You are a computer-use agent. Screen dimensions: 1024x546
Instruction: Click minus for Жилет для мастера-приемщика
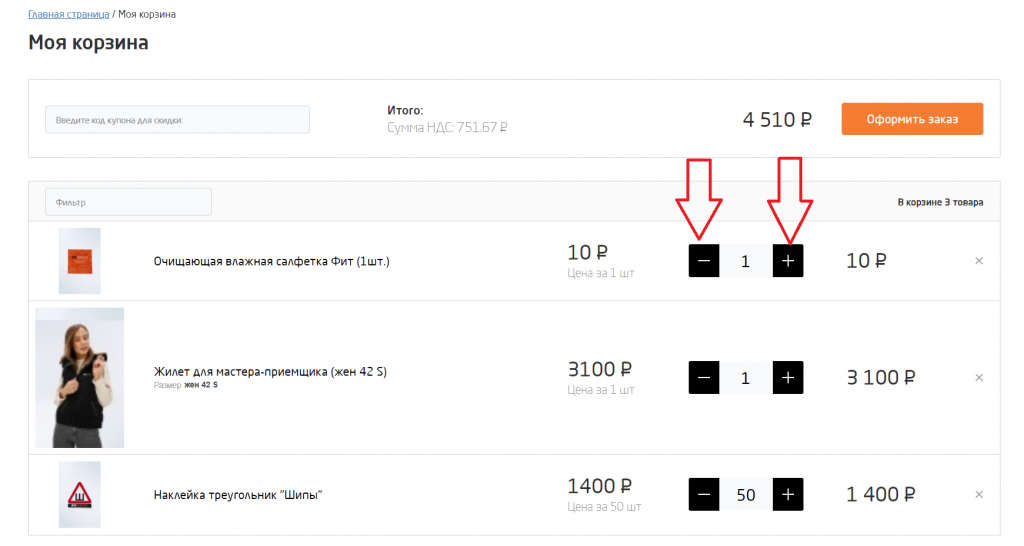point(703,377)
